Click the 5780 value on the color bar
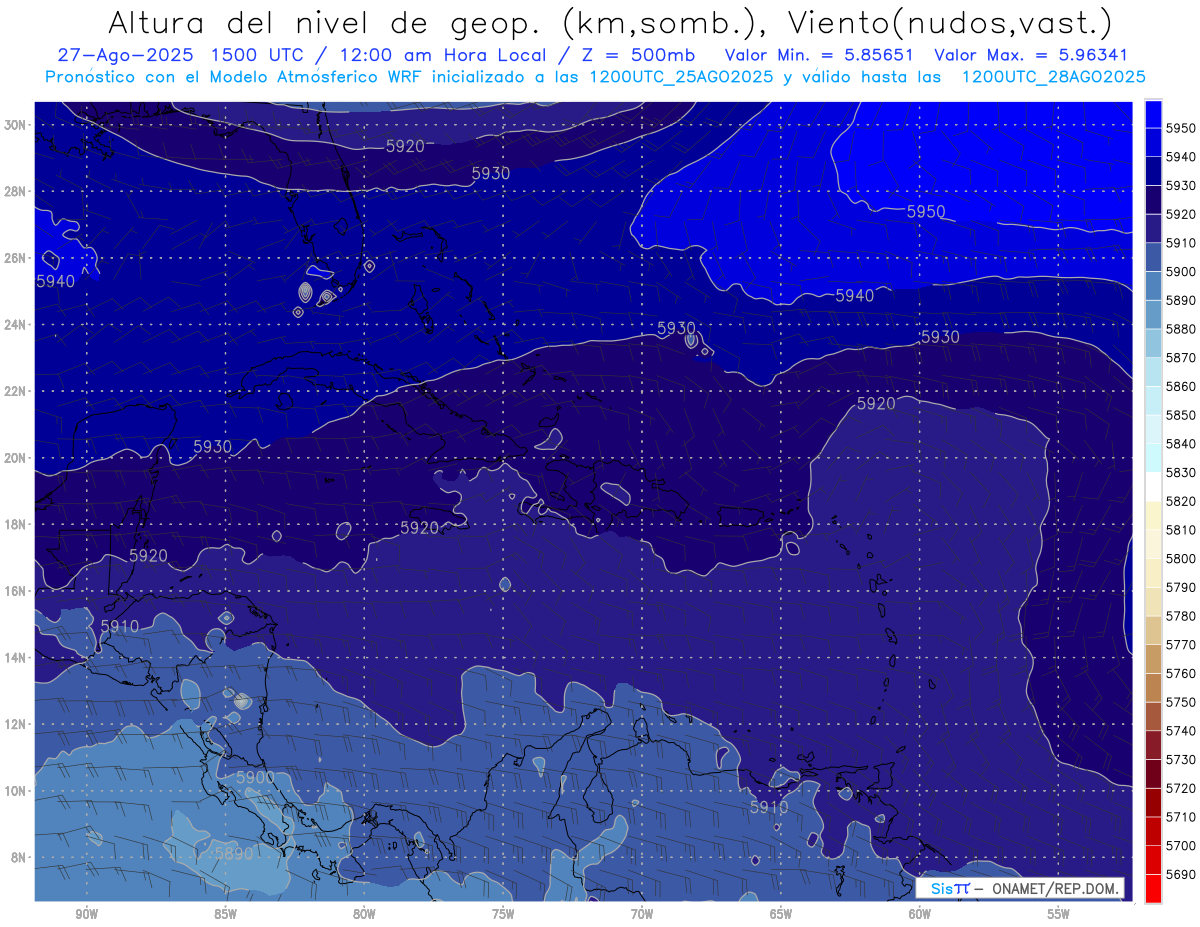 click(1180, 615)
